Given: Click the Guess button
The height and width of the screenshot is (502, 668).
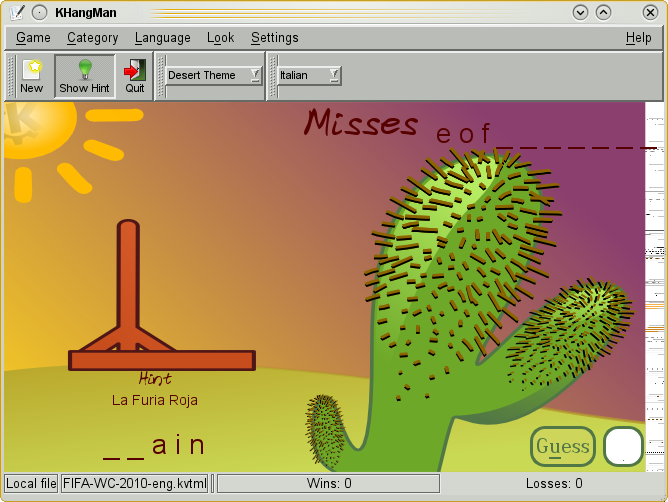Looking at the screenshot, I should coord(563,446).
